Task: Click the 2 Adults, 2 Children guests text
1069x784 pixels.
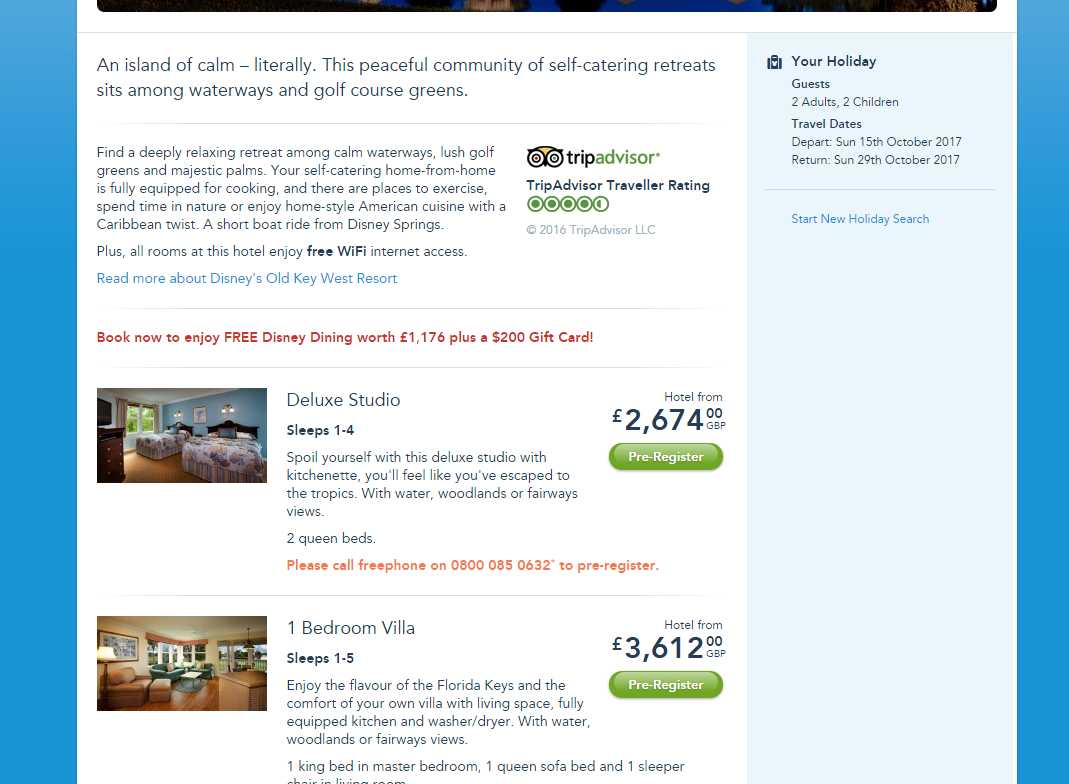Action: (845, 102)
